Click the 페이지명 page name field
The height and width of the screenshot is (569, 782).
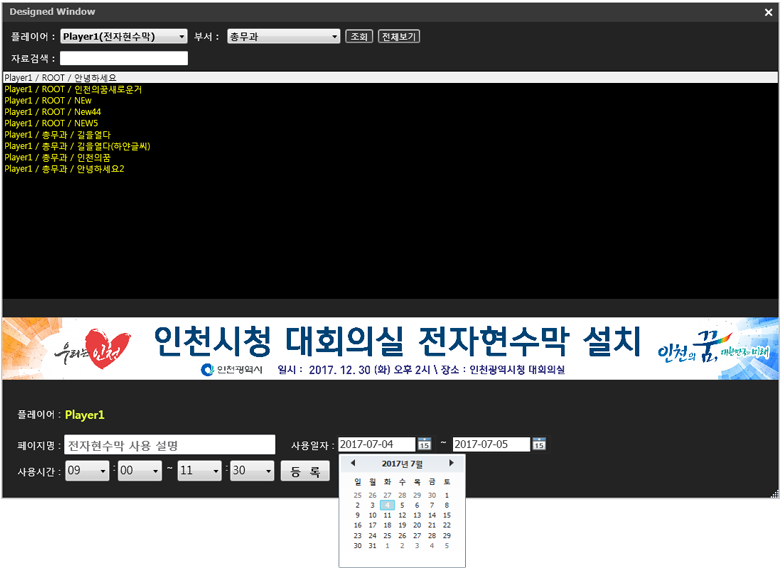(170, 445)
